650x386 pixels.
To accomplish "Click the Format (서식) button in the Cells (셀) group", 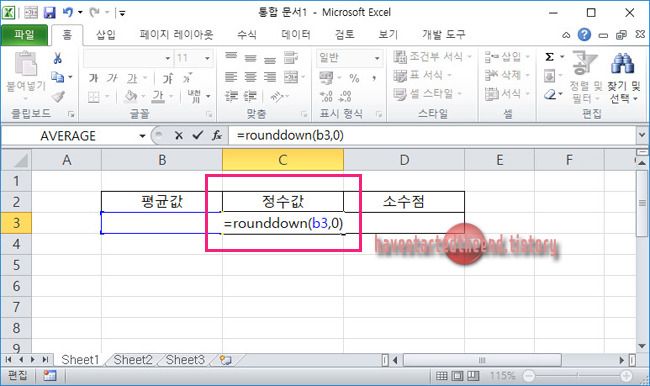I will pos(507,94).
